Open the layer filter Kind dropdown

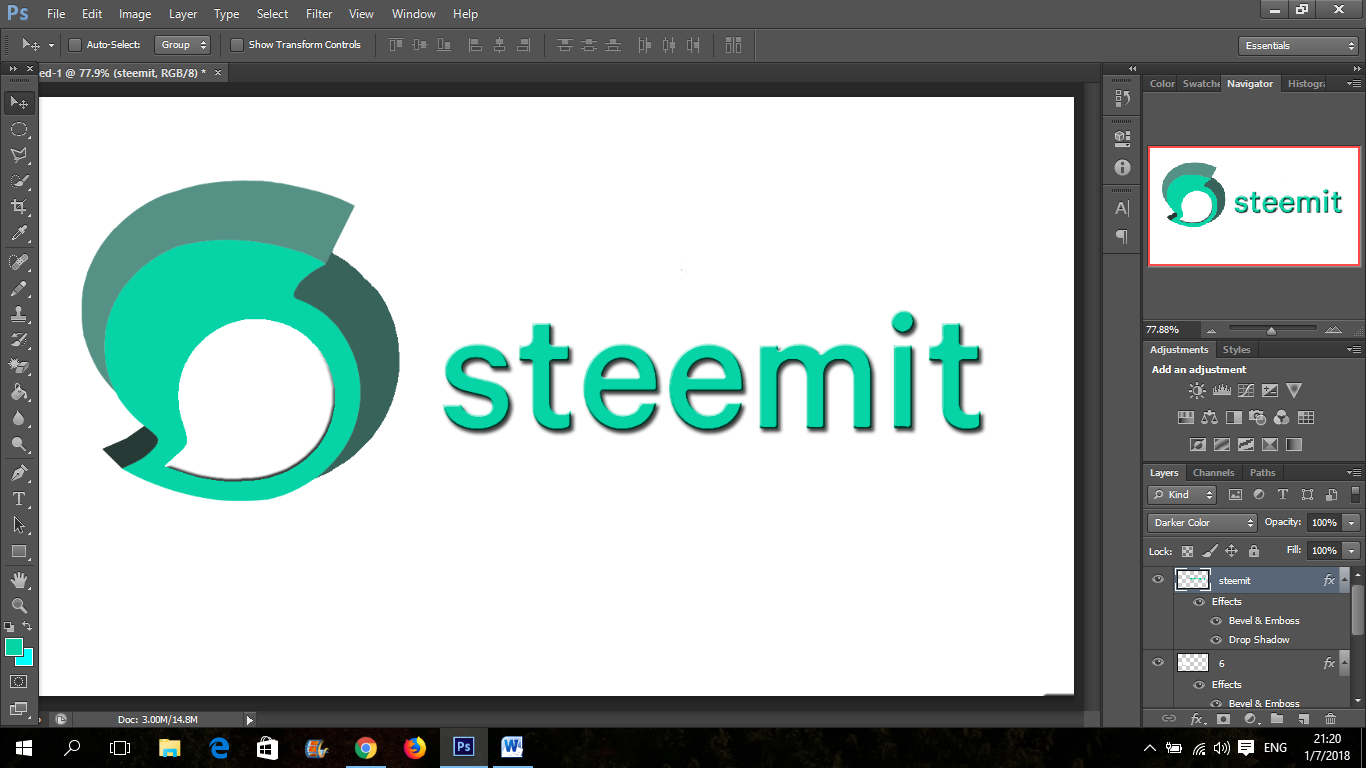pos(1182,495)
